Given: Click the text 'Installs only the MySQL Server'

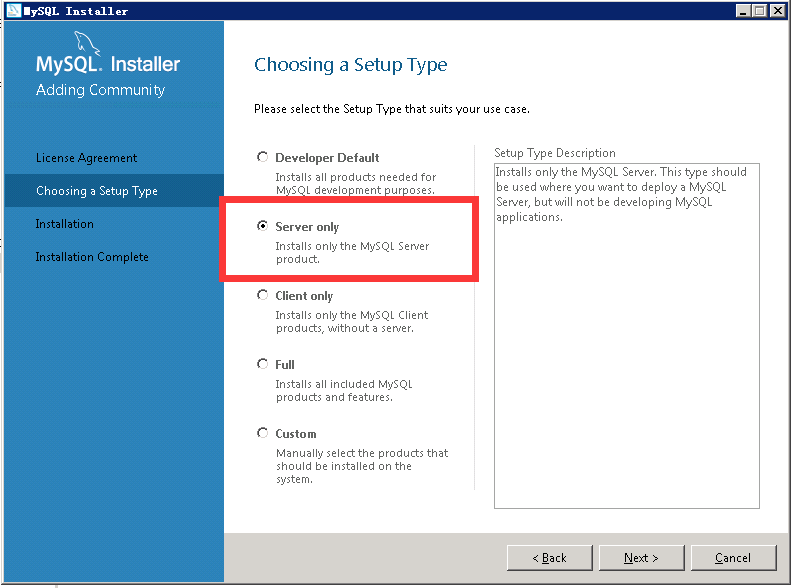Looking at the screenshot, I should coord(352,246).
